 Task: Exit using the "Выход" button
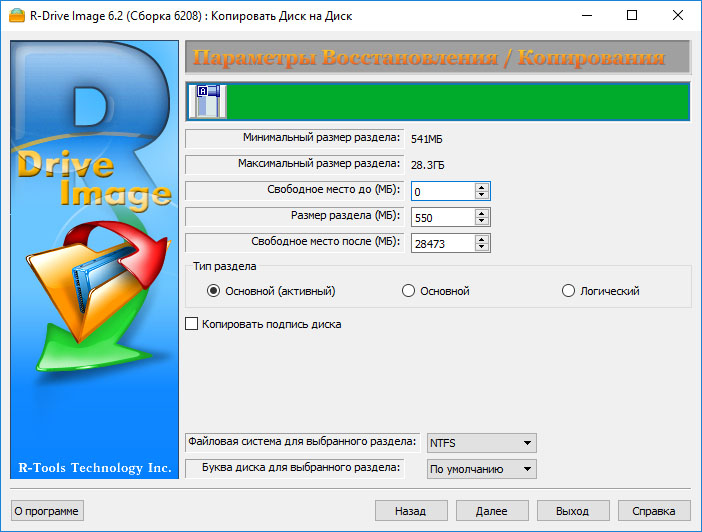tap(573, 511)
